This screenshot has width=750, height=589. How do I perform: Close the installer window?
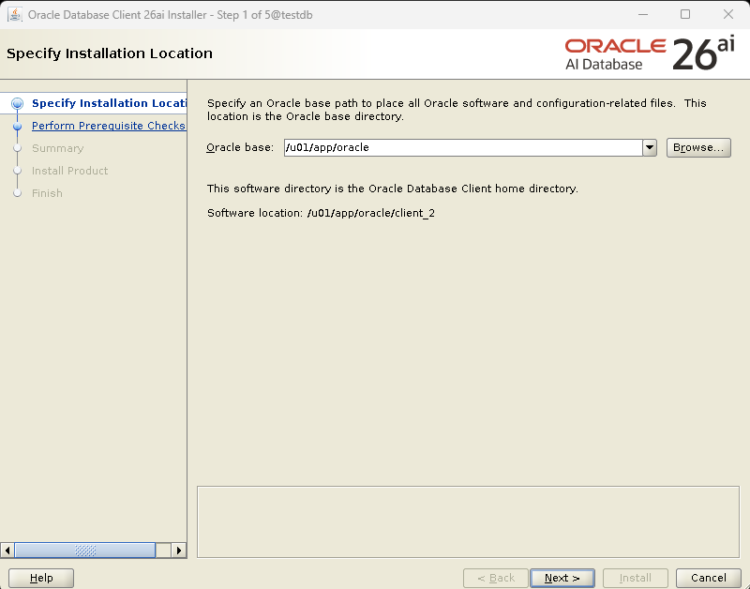(728, 15)
